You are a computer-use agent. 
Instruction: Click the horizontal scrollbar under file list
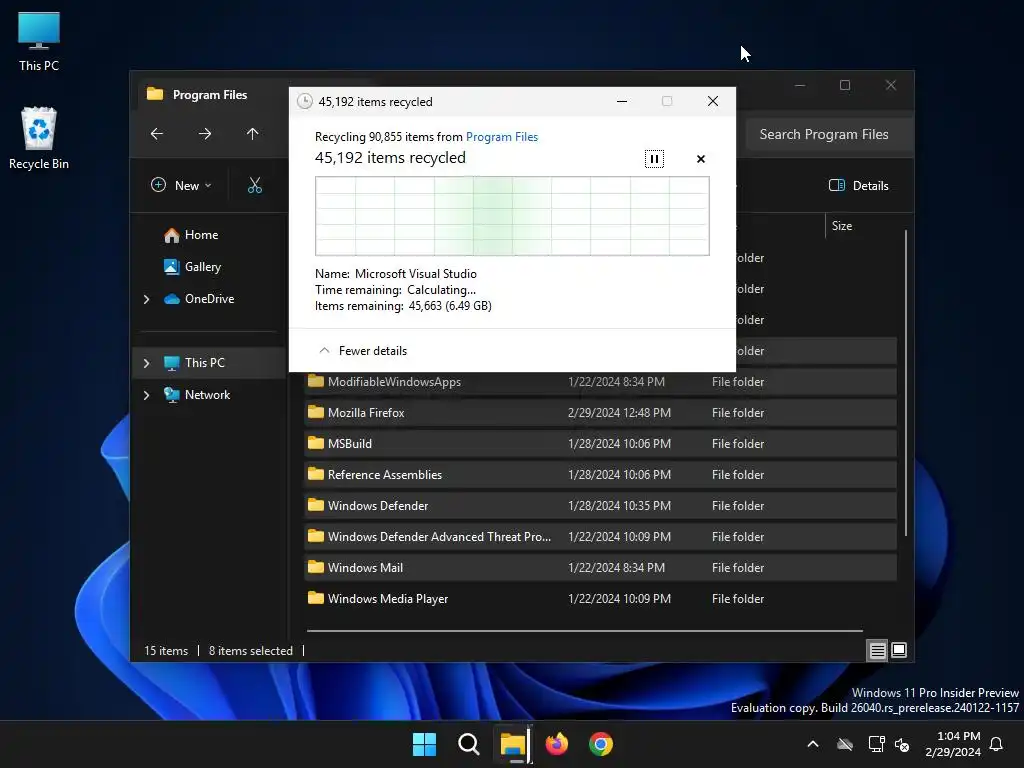pyautogui.click(x=584, y=631)
